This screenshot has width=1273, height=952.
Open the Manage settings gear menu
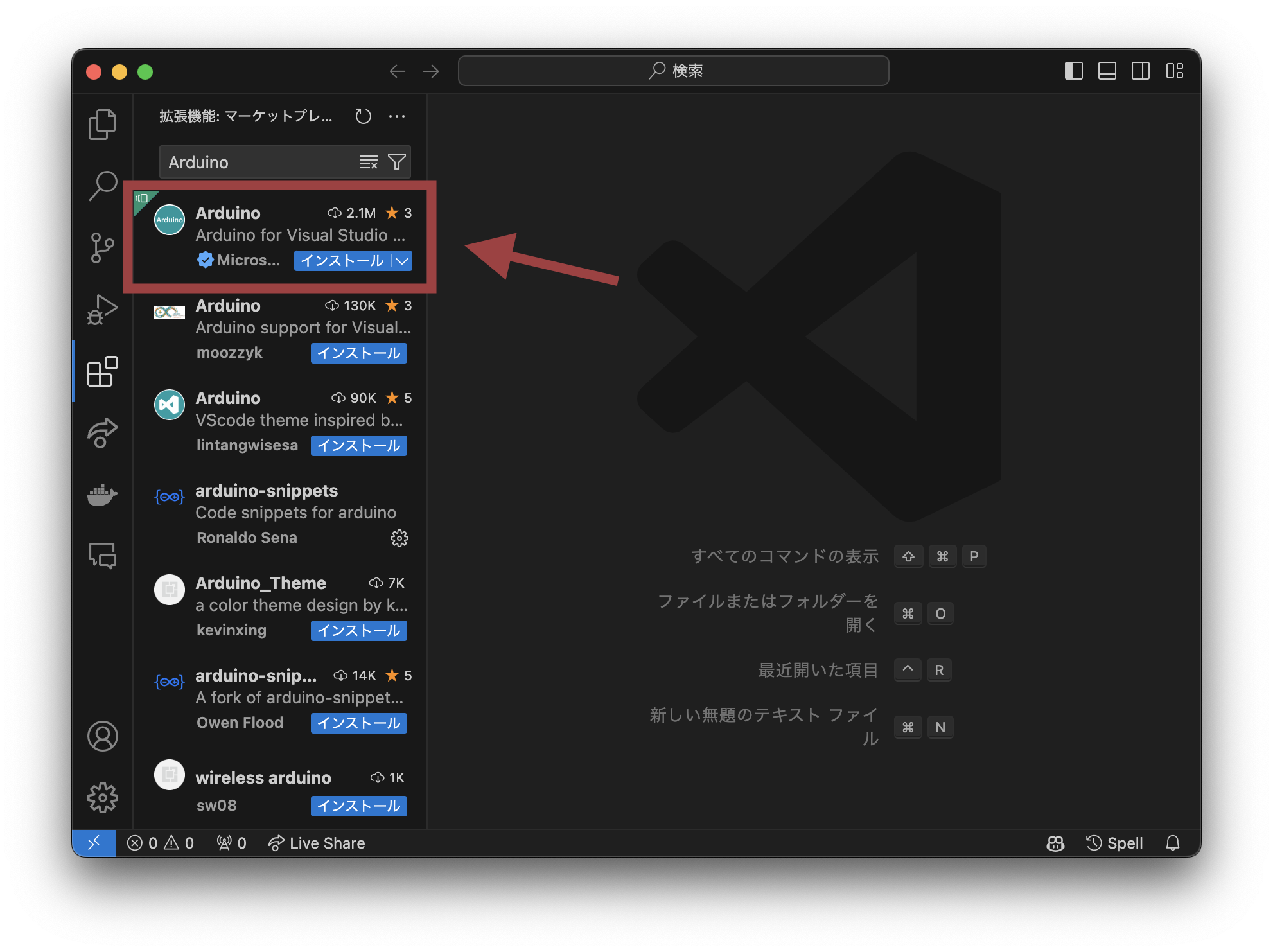click(x=103, y=798)
